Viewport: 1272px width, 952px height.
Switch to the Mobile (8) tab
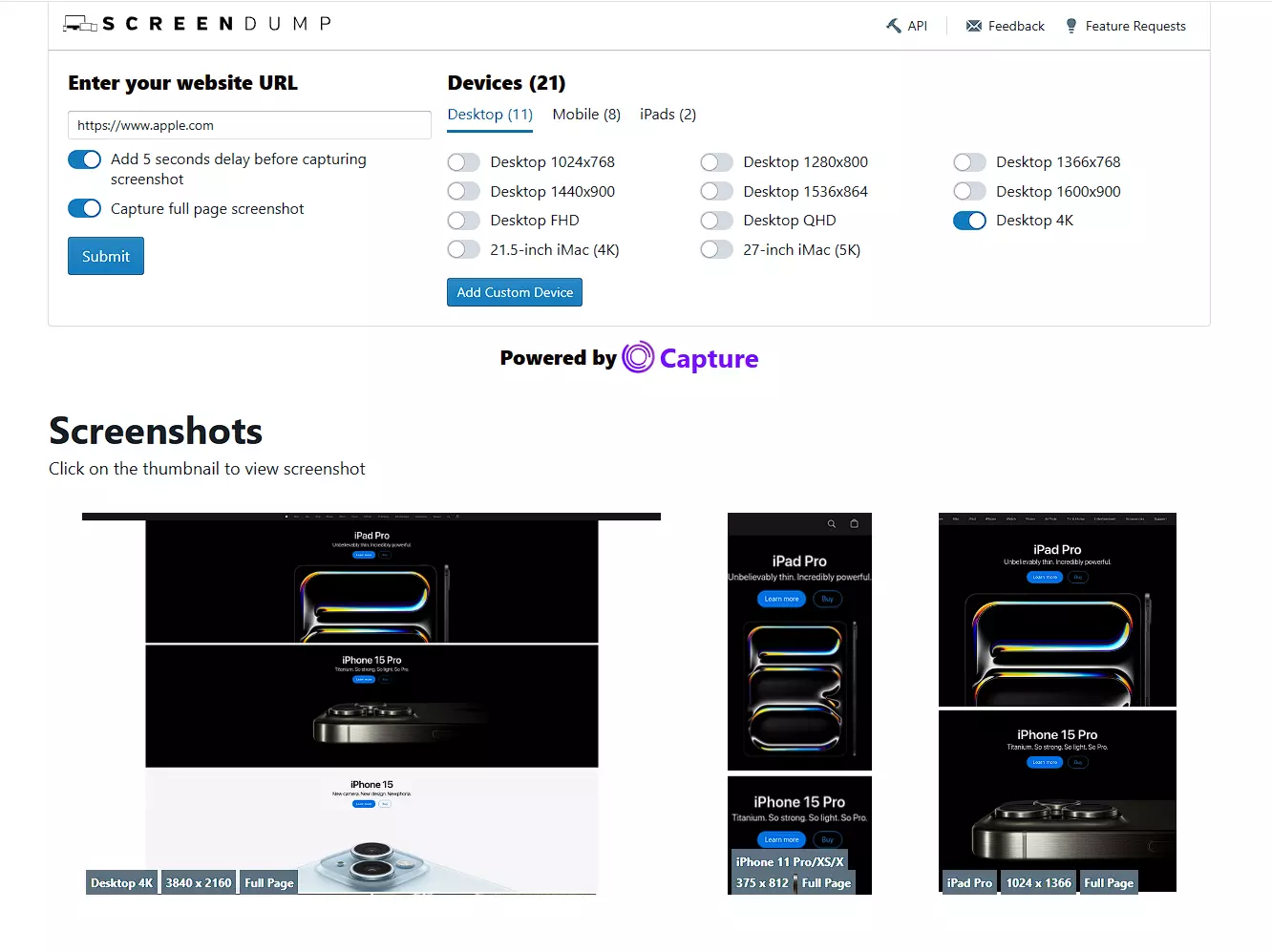coord(585,115)
